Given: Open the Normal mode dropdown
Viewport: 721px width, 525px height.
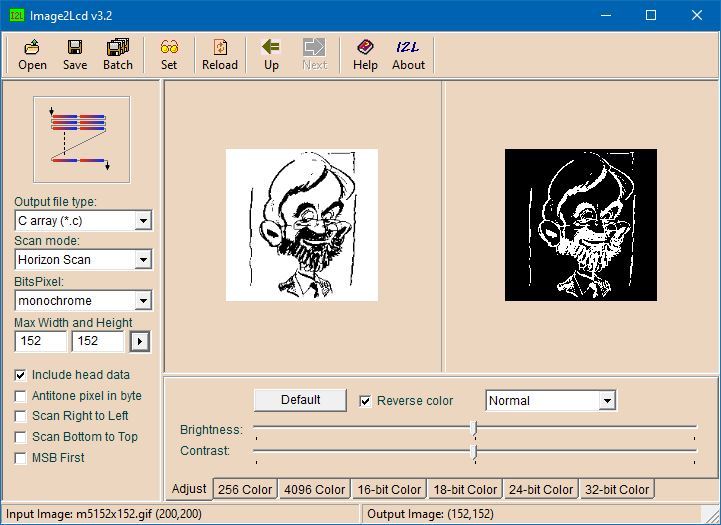Looking at the screenshot, I should (x=607, y=401).
